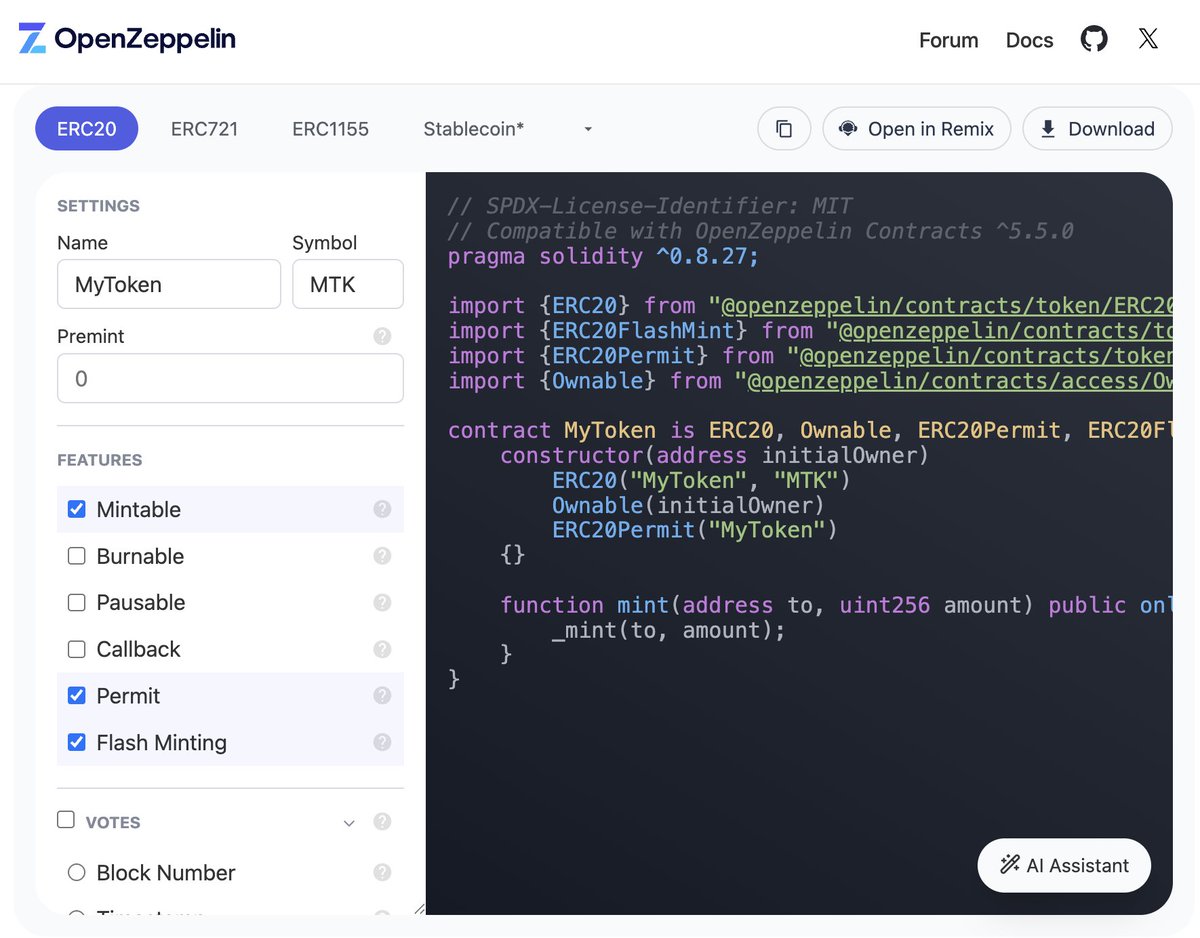
Task: Click the OpenZeppelin logo
Action: [x=126, y=39]
